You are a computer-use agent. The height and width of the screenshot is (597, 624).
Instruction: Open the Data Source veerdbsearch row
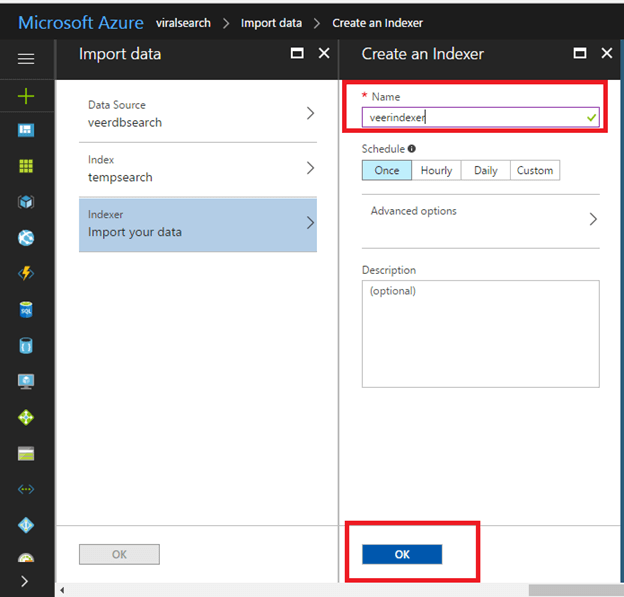click(x=198, y=114)
